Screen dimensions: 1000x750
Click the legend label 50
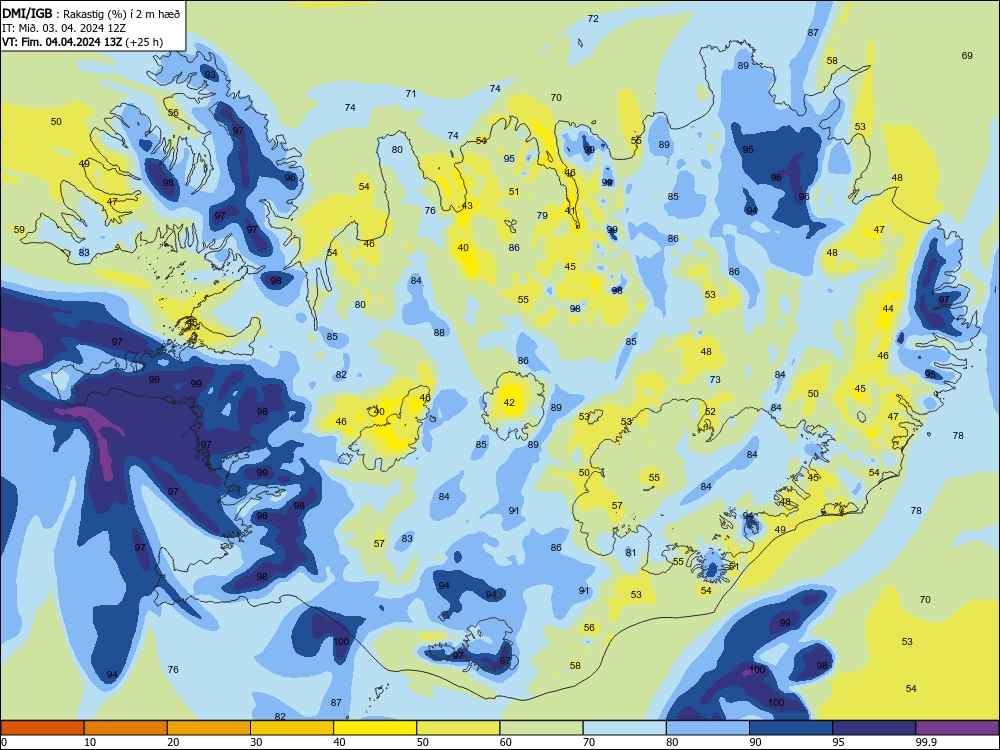tap(423, 742)
